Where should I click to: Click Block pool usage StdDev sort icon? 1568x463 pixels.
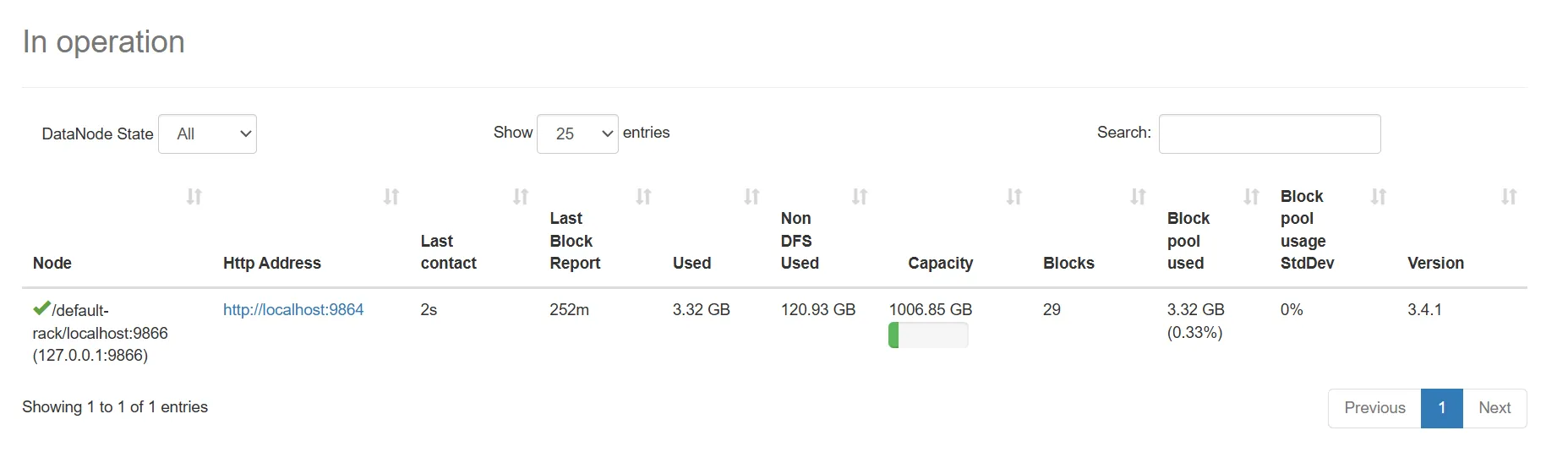pyautogui.click(x=1378, y=197)
